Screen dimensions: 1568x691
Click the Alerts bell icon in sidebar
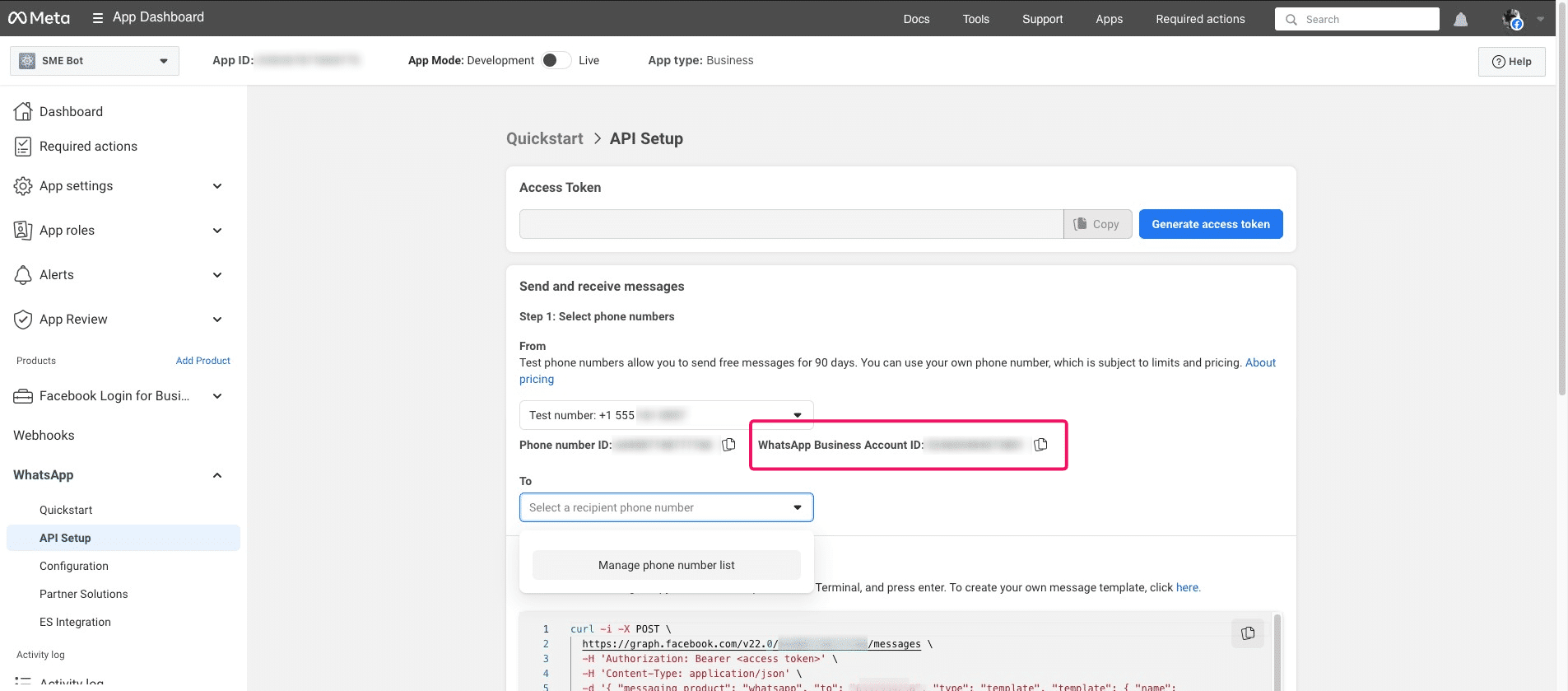pyautogui.click(x=23, y=275)
